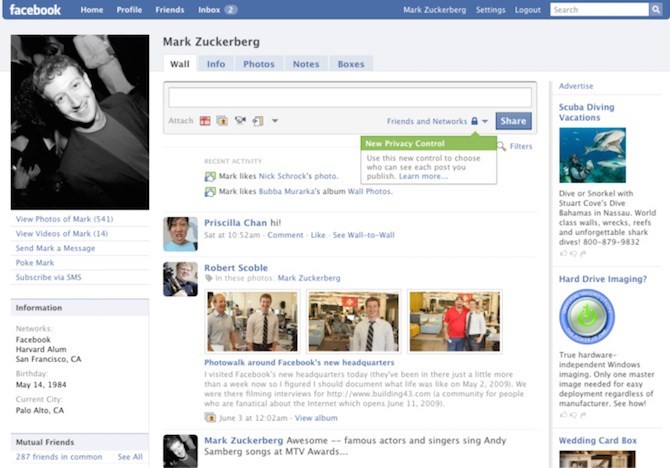Click Poke Mark
Viewport: 670px width, 468px height.
(35, 262)
